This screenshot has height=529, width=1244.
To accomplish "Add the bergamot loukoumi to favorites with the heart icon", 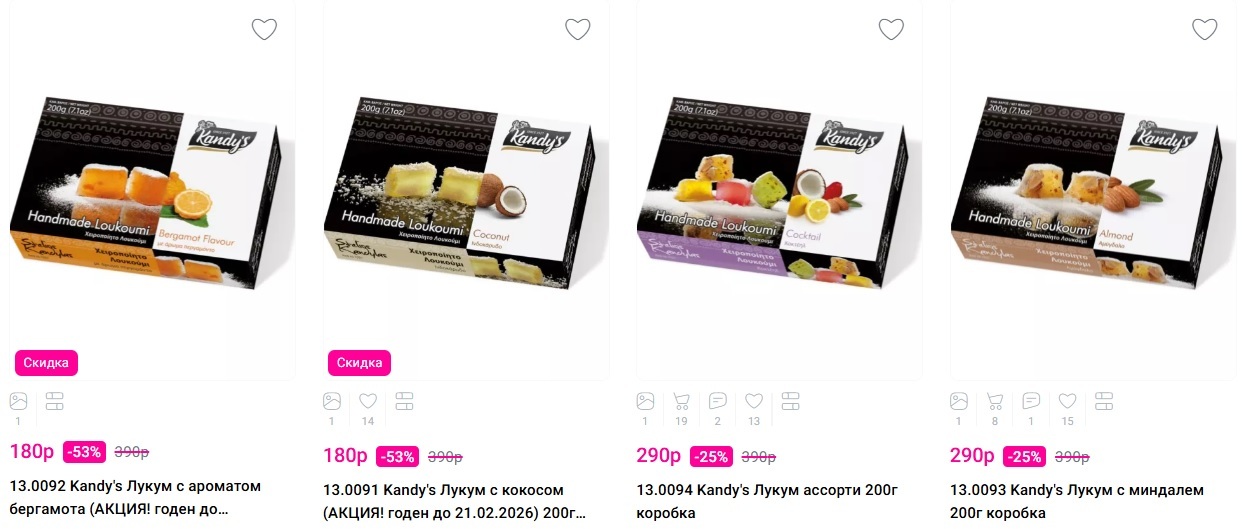I will click(x=264, y=29).
